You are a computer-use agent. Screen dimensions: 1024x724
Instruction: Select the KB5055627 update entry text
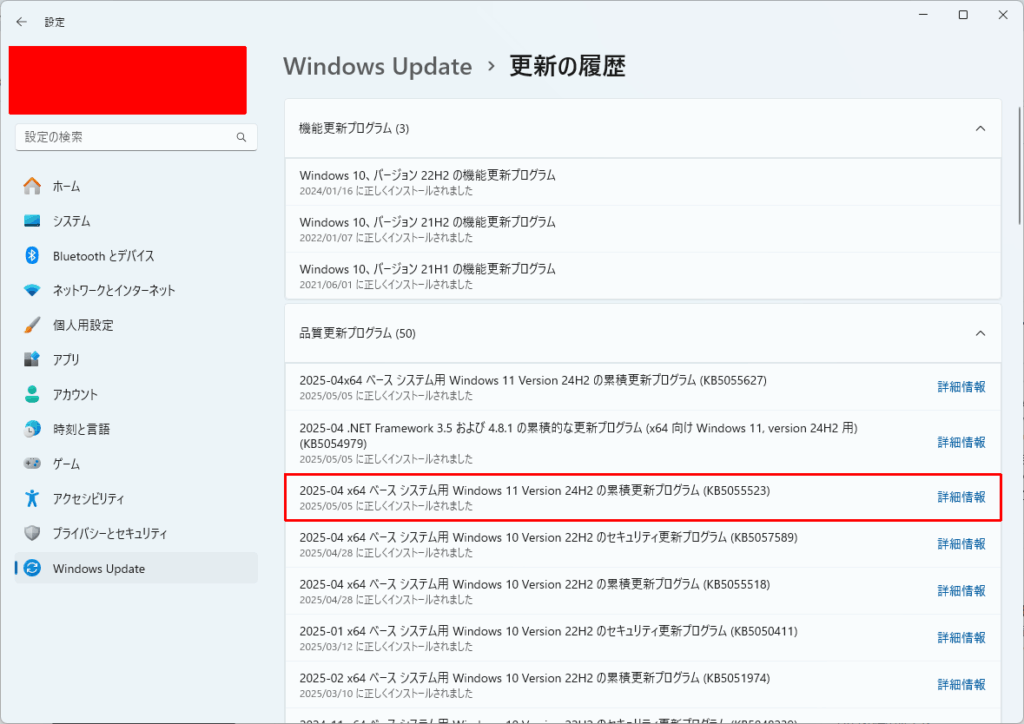click(533, 381)
